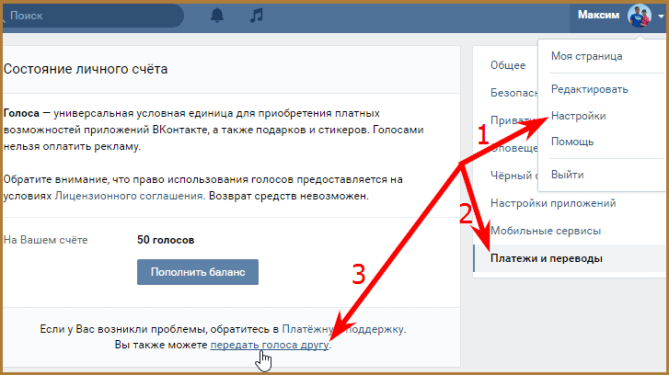The height and width of the screenshot is (375, 669).
Task: Open the Платёжную поддержку link
Action: click(x=343, y=329)
